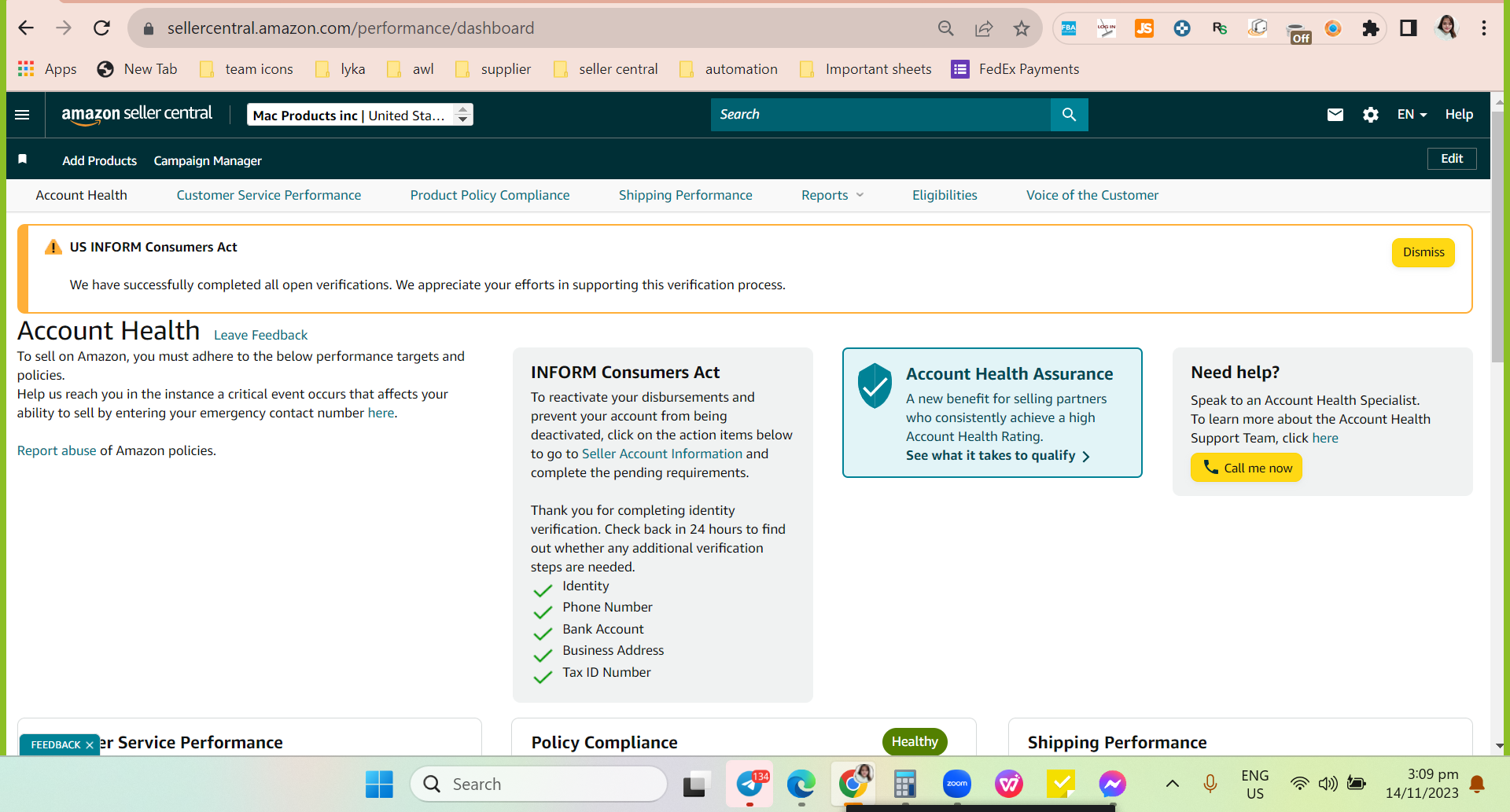Open the taskbar clock showing 3:09 pm
The height and width of the screenshot is (812, 1510).
coord(1422,784)
